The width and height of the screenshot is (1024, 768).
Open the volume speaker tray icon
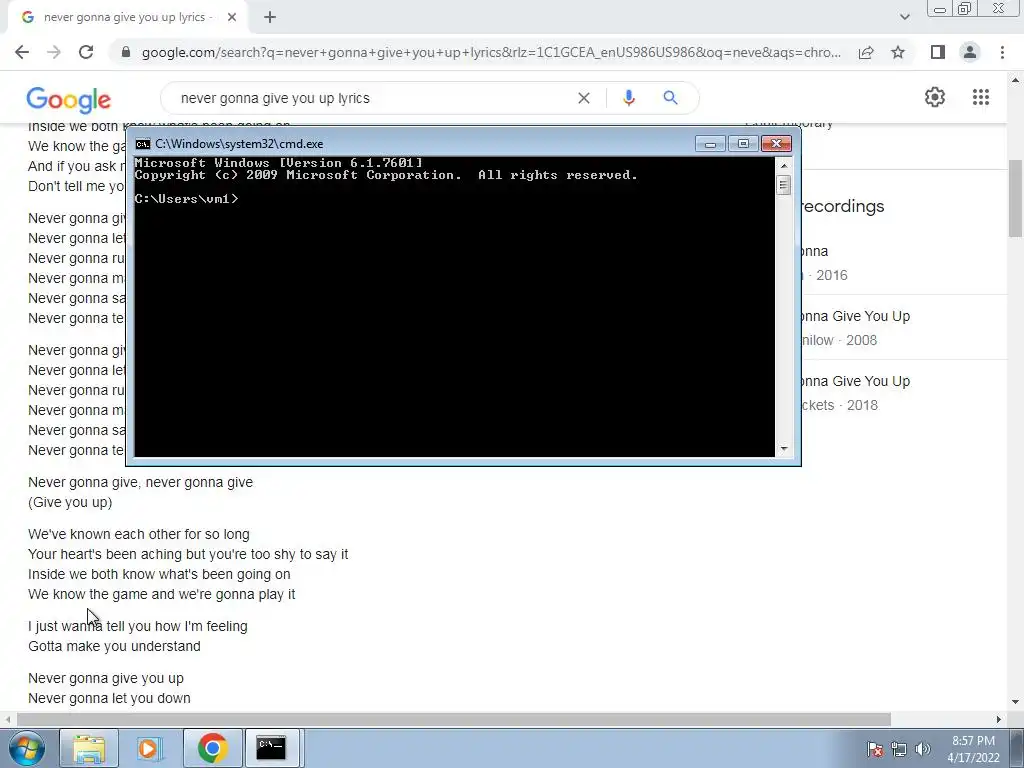923,749
